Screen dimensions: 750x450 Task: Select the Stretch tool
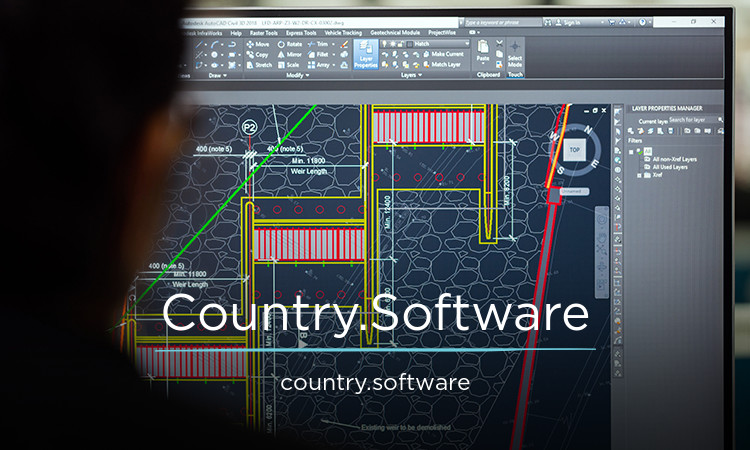click(x=259, y=65)
